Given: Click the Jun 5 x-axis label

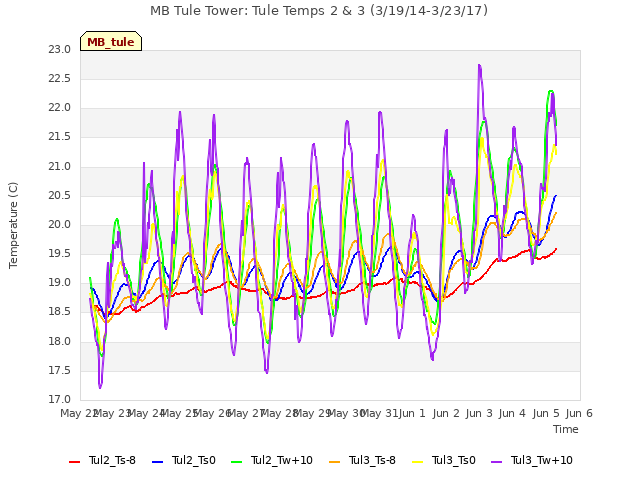Looking at the screenshot, I should pyautogui.click(x=546, y=413).
